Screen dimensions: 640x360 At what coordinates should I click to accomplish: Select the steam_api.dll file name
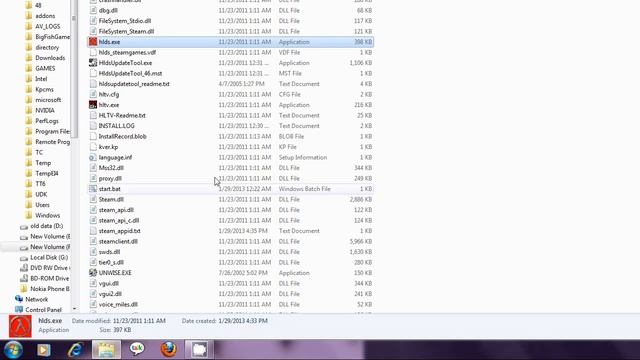tap(116, 210)
